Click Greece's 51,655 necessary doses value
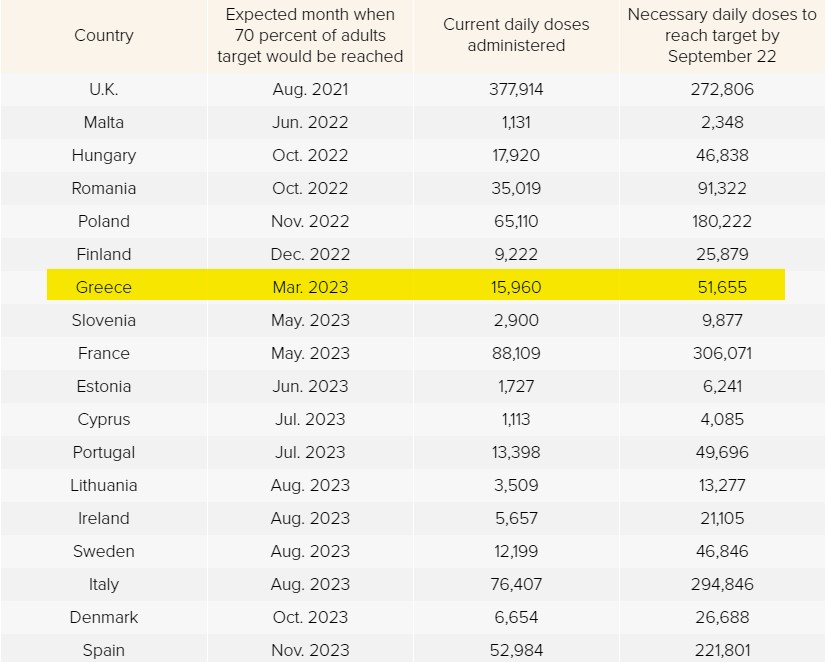Viewport: 826px width, 662px height. pyautogui.click(x=722, y=287)
